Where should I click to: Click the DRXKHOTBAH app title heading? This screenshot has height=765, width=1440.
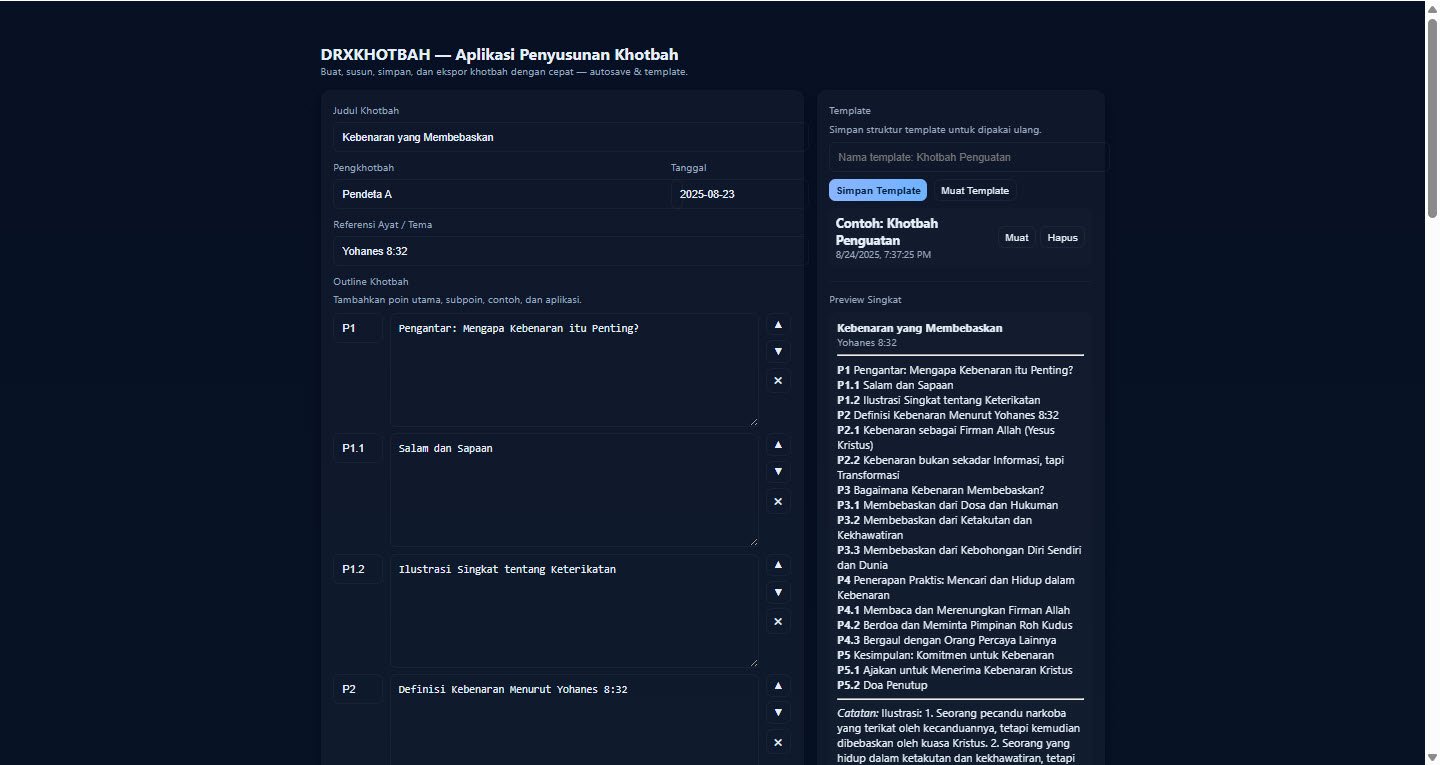(499, 54)
